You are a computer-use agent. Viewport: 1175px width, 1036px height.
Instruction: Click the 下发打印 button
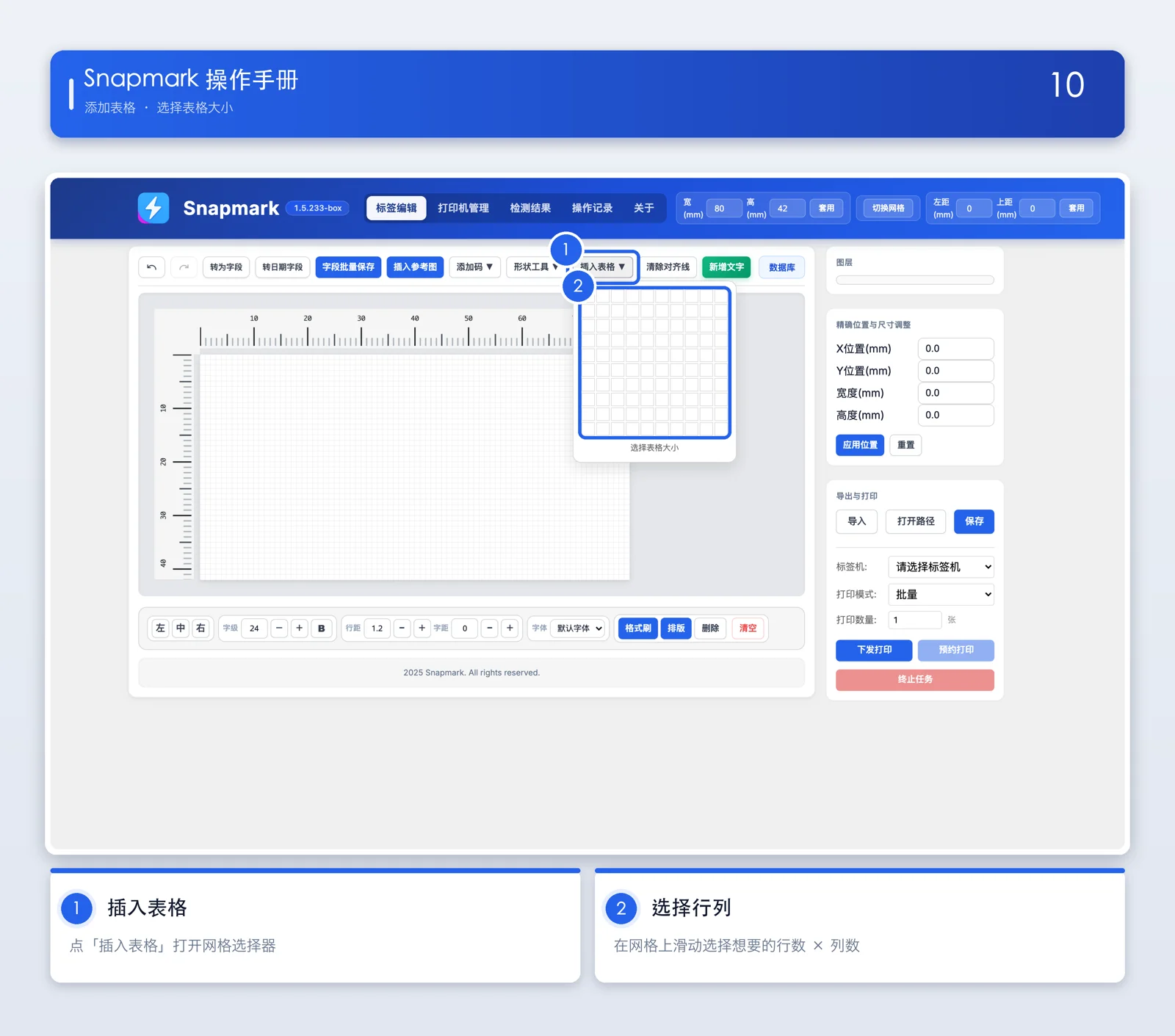click(x=874, y=650)
